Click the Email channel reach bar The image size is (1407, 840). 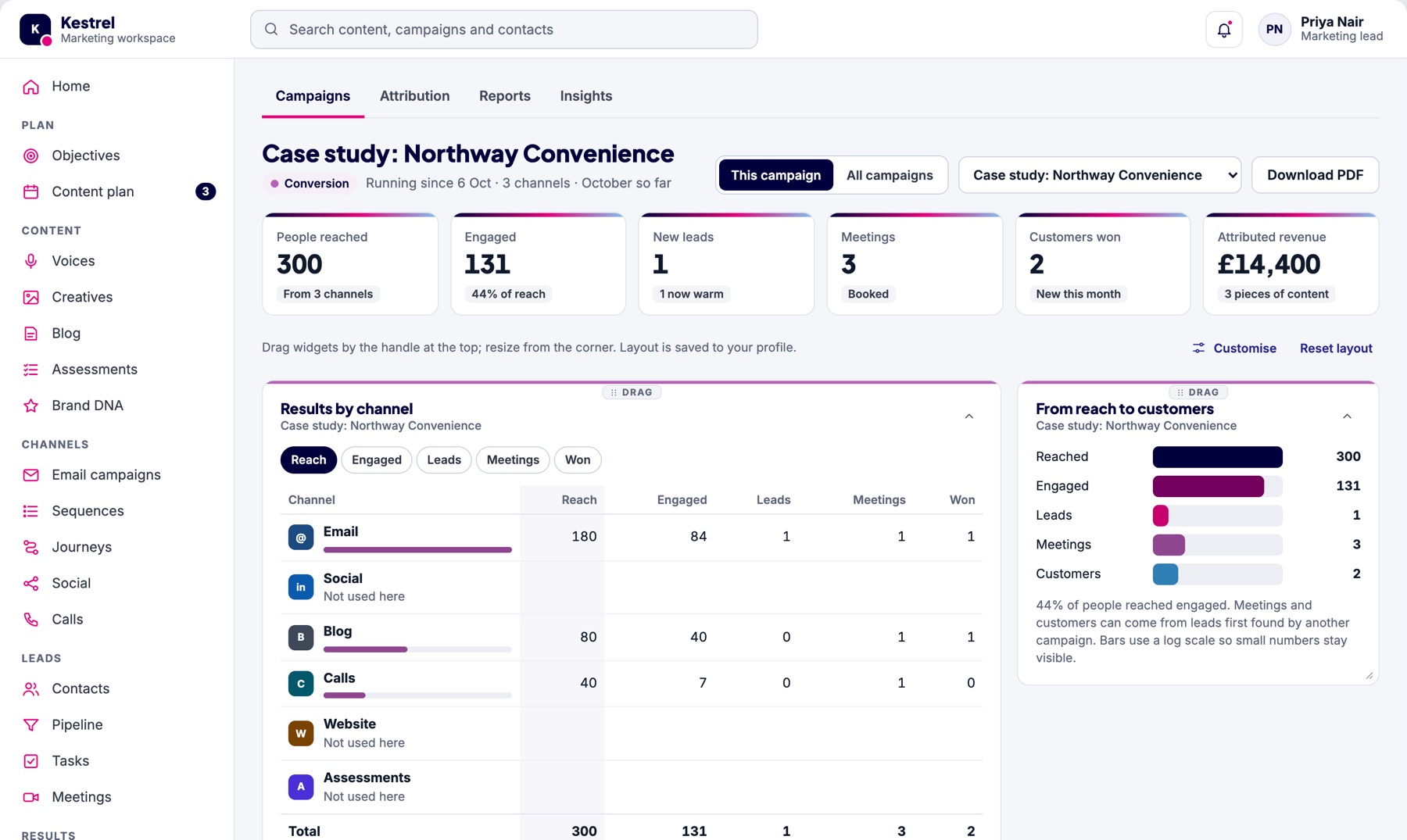point(417,550)
